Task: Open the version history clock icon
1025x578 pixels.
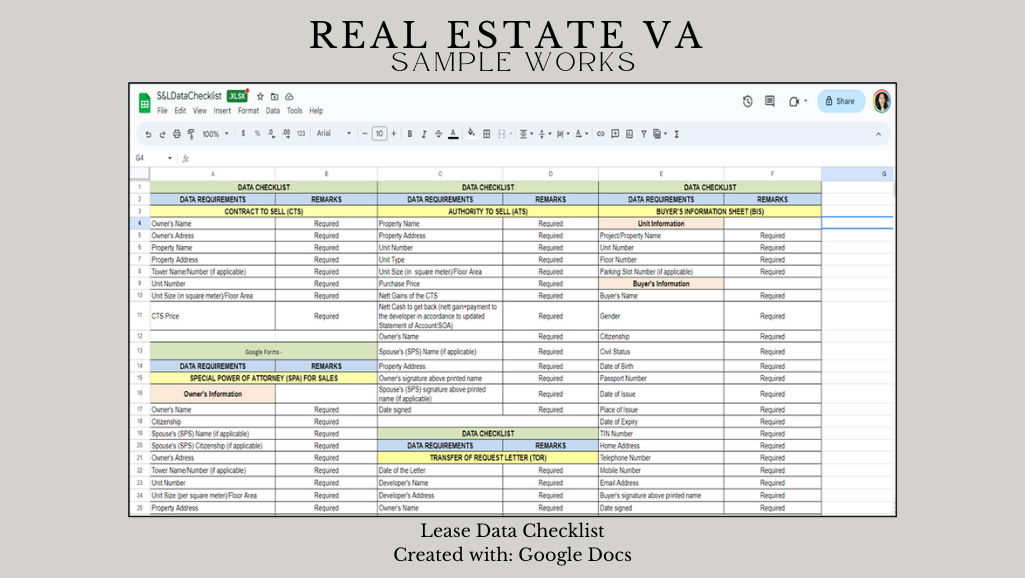Action: point(748,101)
